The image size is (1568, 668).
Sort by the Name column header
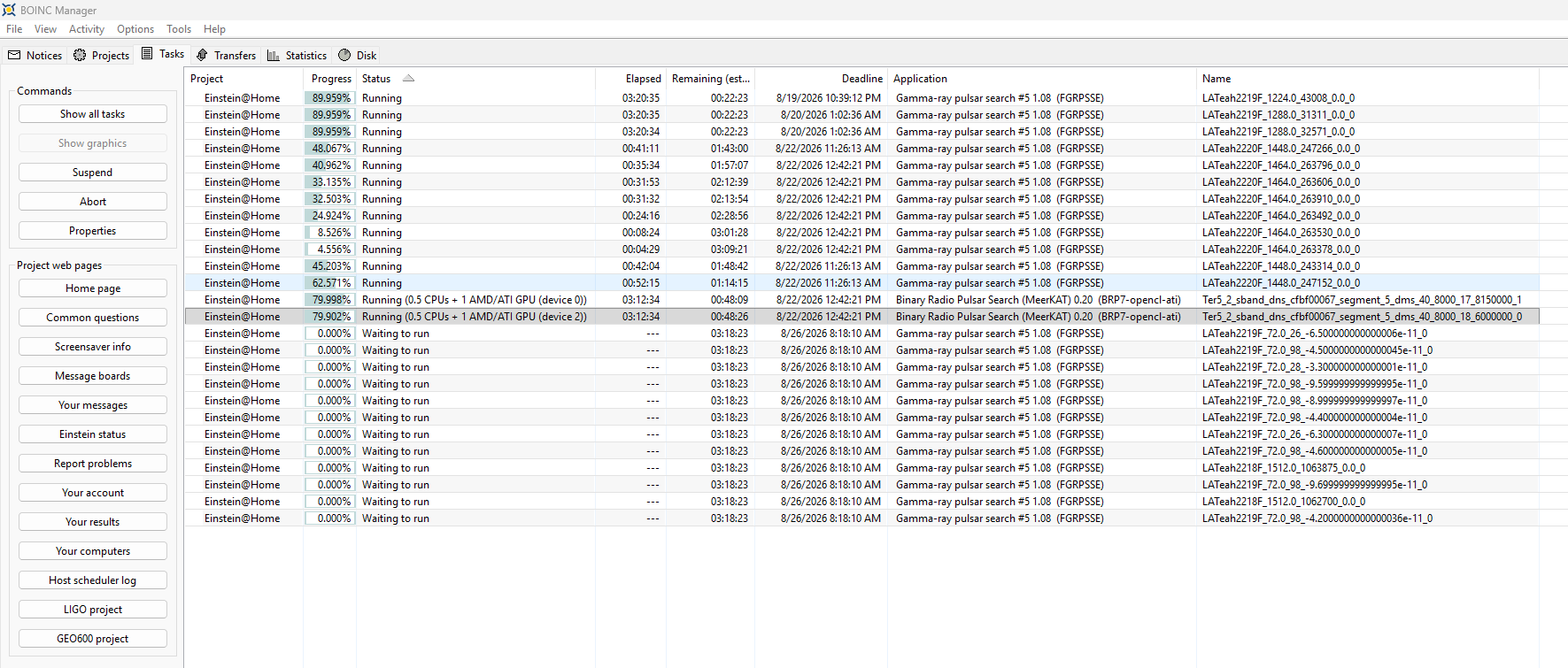1367,79
